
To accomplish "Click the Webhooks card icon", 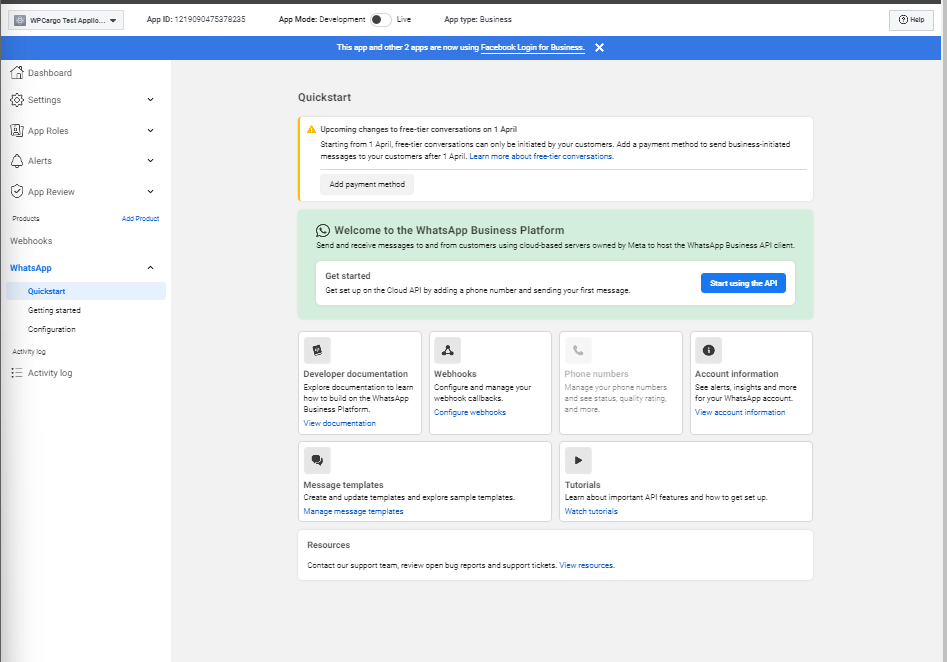I will [x=447, y=350].
